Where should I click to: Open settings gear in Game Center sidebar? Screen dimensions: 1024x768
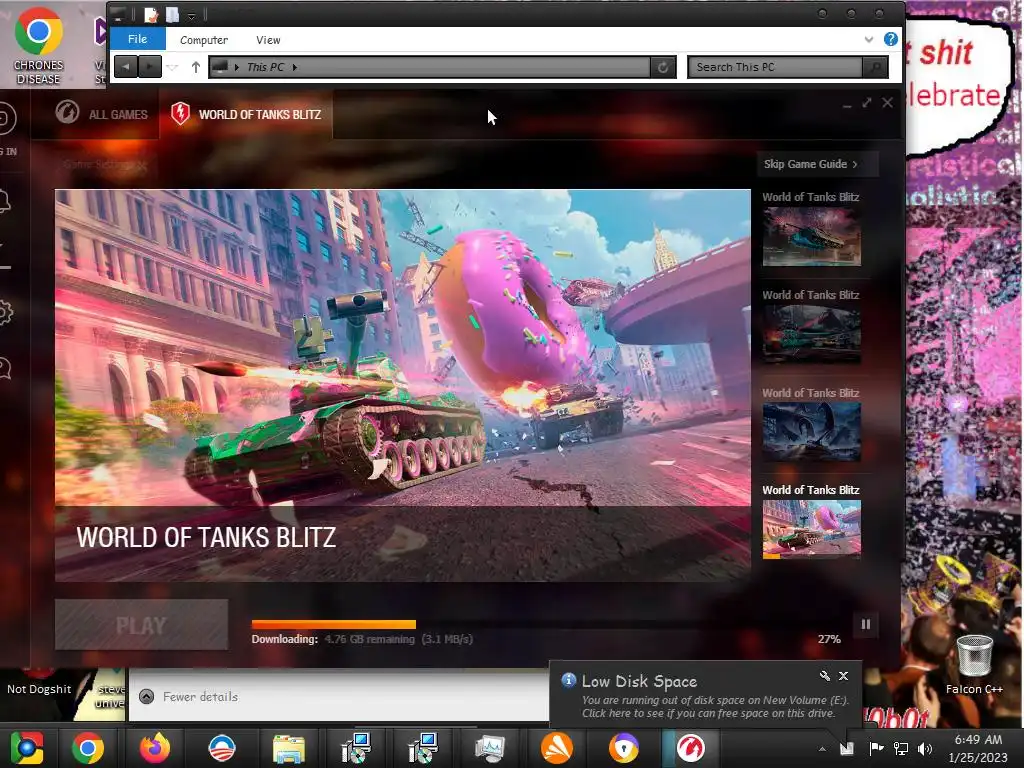[5, 312]
